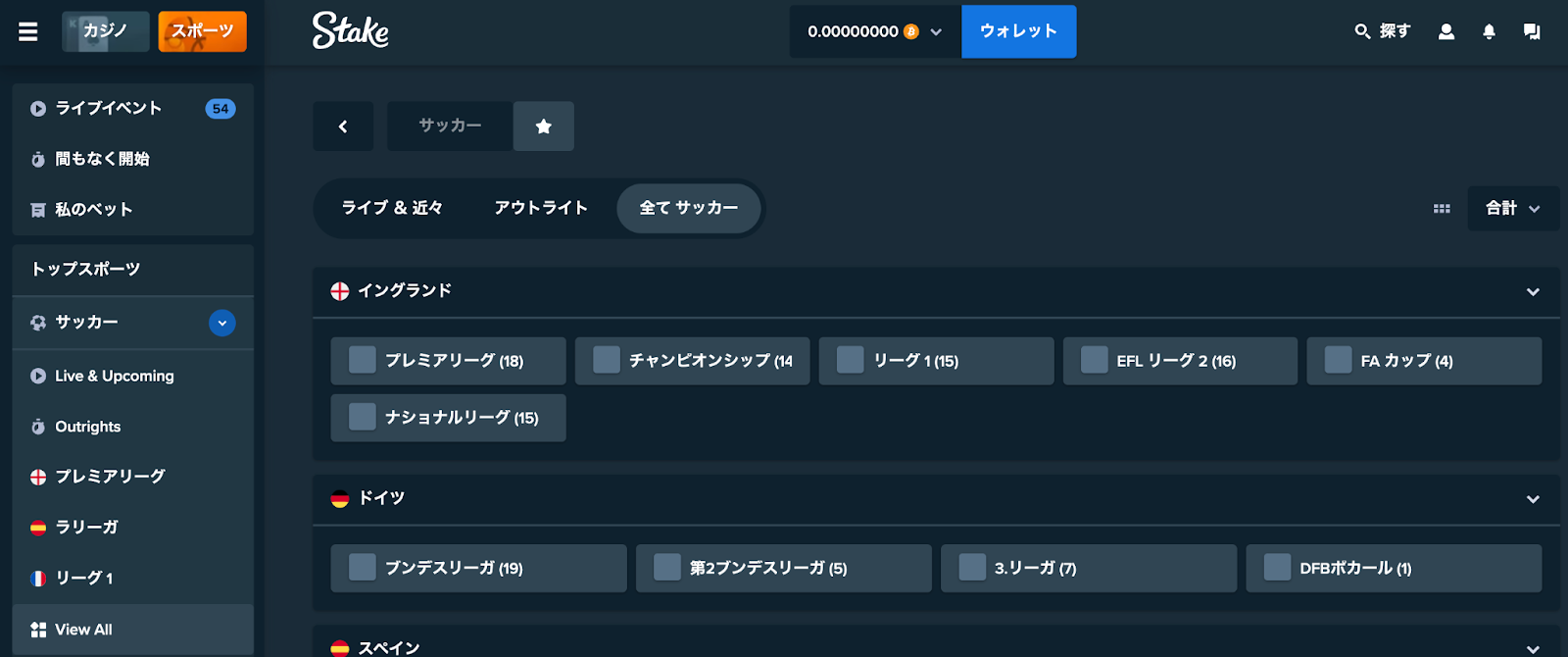Open the user profile icon
Image resolution: width=1568 pixels, height=657 pixels.
click(x=1446, y=31)
